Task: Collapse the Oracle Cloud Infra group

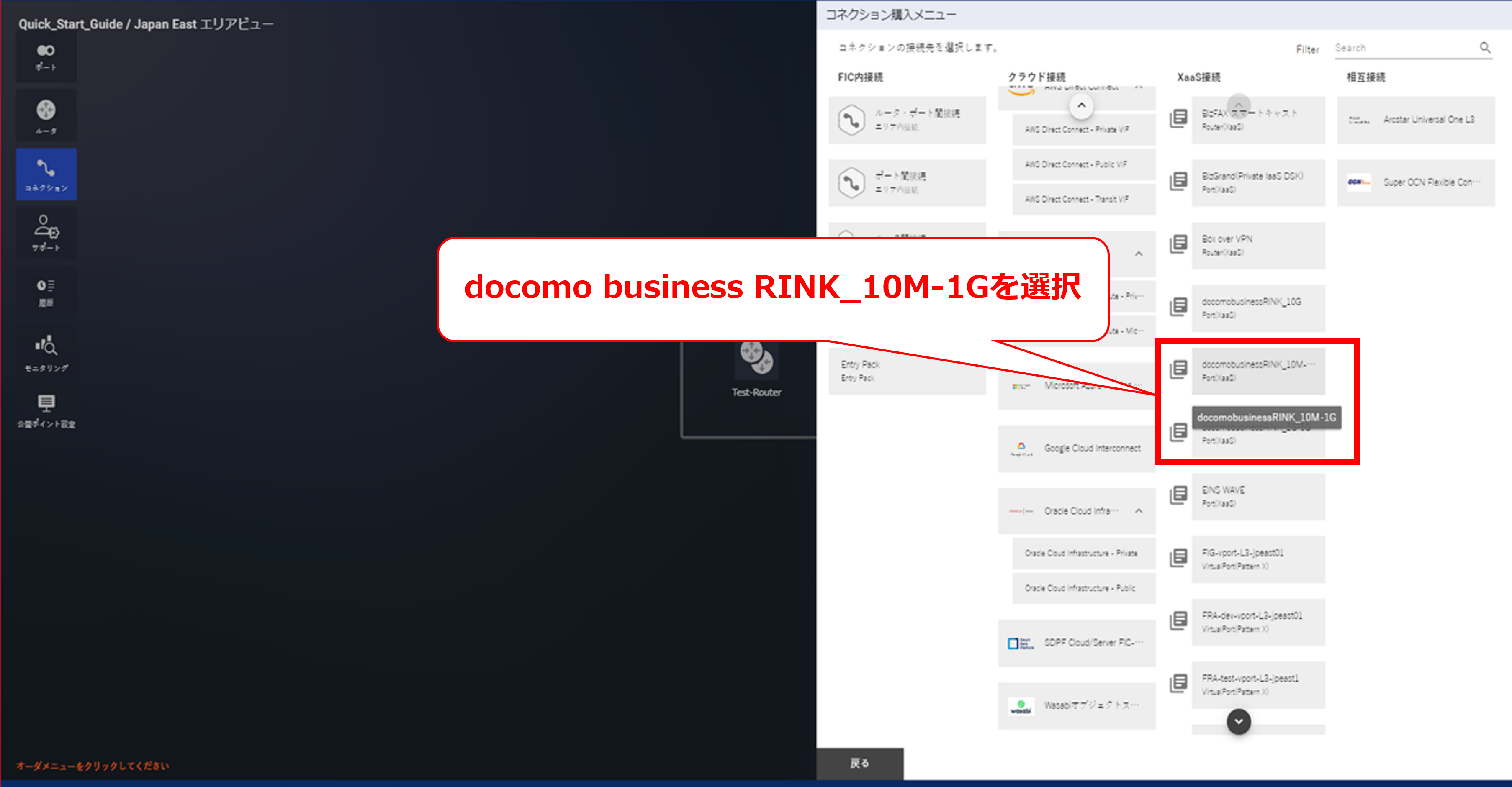Action: coord(1138,510)
